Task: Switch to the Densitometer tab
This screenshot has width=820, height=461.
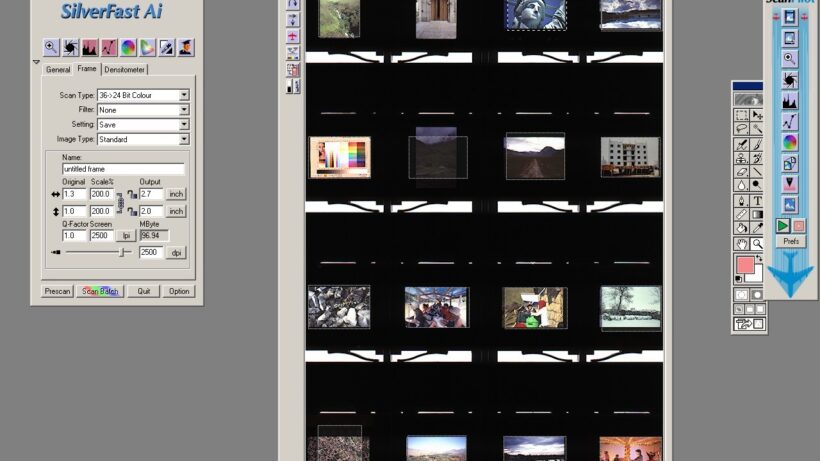Action: [x=124, y=70]
